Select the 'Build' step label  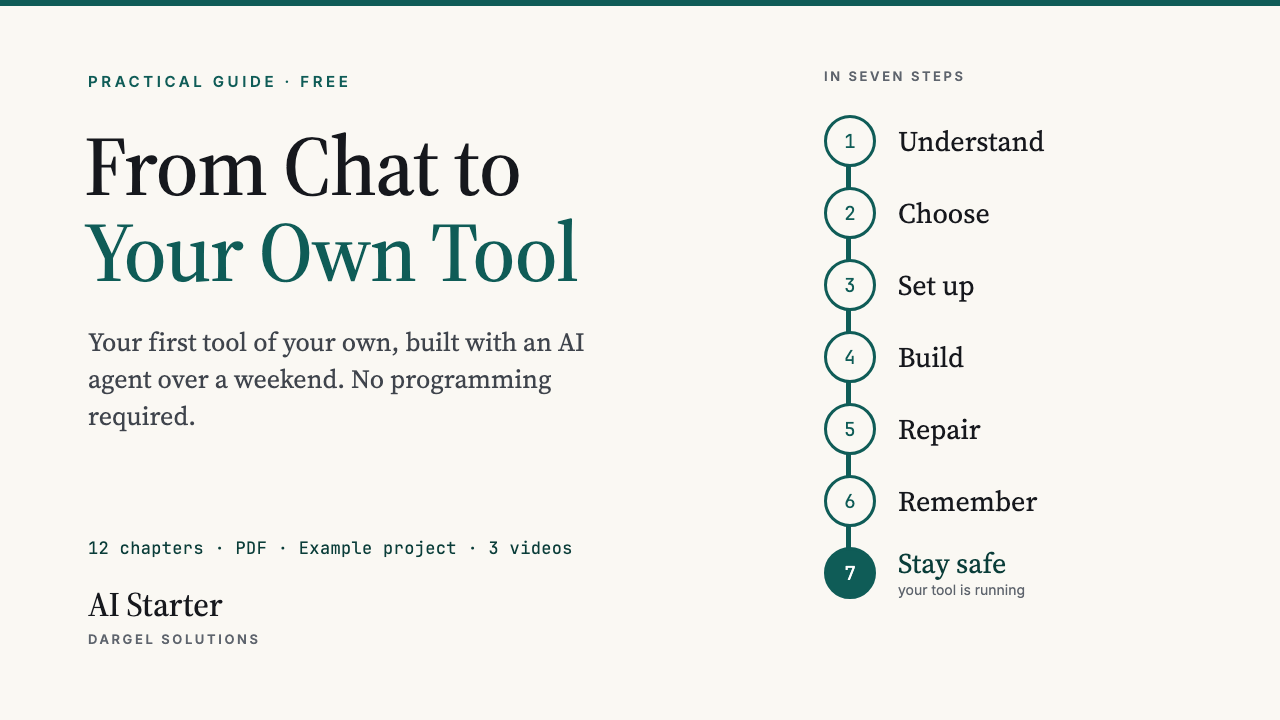pyautogui.click(x=931, y=358)
